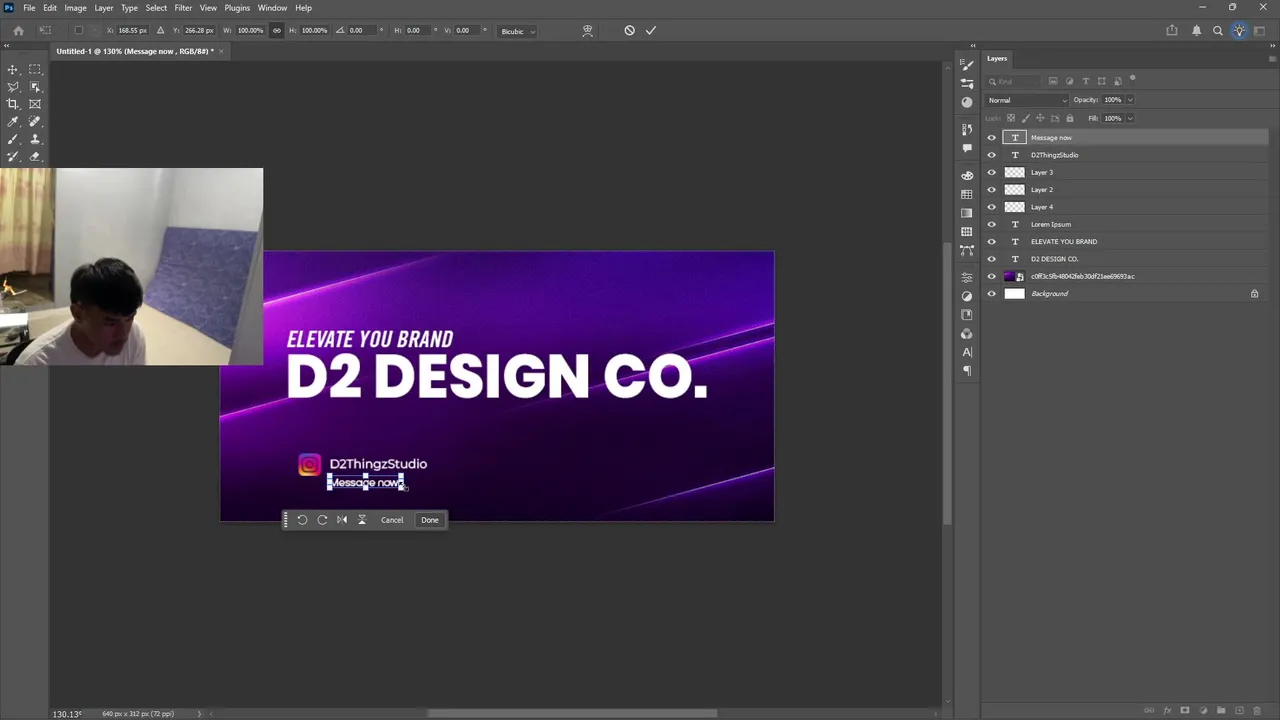Open the Paths panel icon

point(967,250)
